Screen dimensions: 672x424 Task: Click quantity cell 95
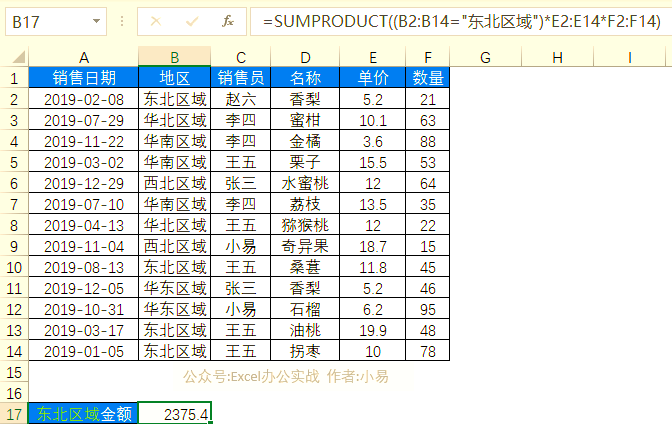point(428,309)
